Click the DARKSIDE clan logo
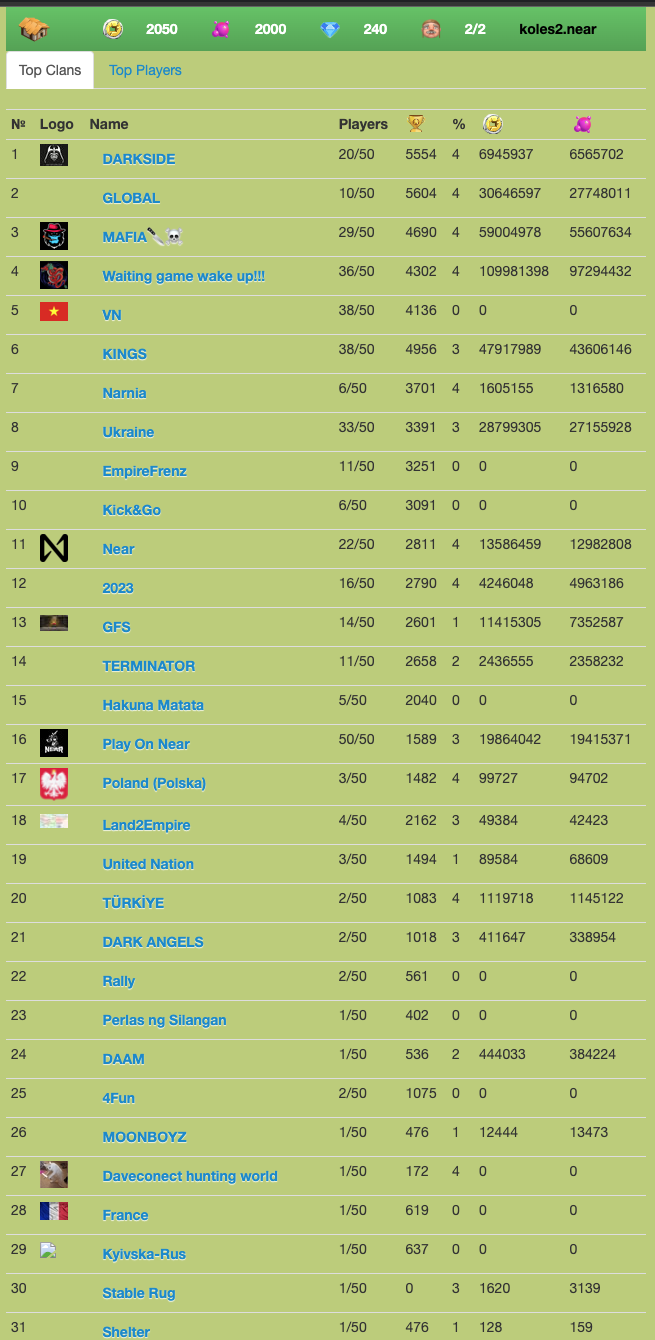 point(54,156)
